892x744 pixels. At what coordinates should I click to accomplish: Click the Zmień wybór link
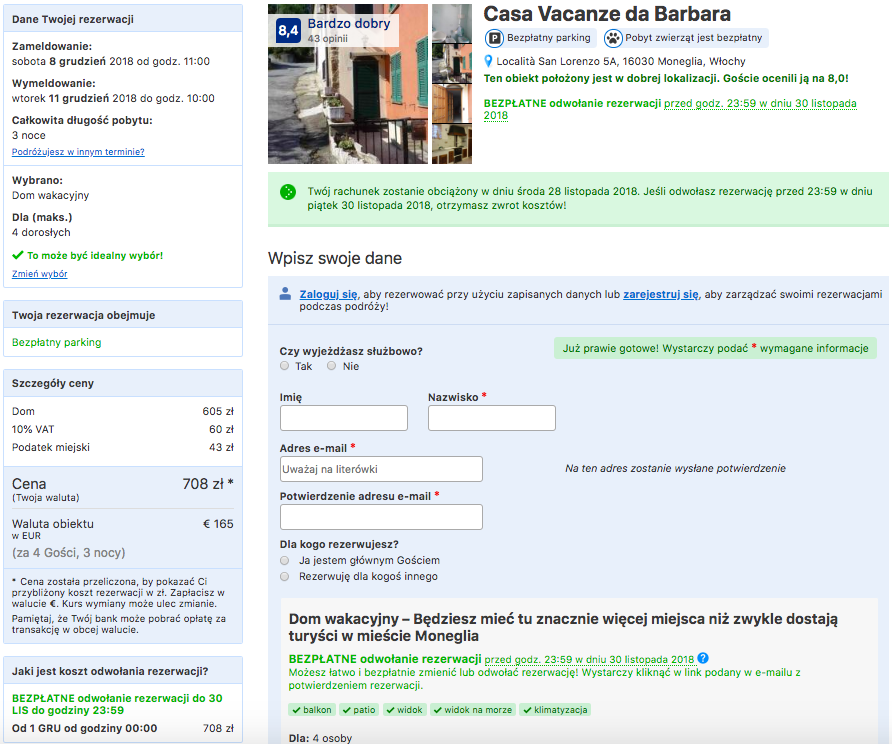(40, 274)
